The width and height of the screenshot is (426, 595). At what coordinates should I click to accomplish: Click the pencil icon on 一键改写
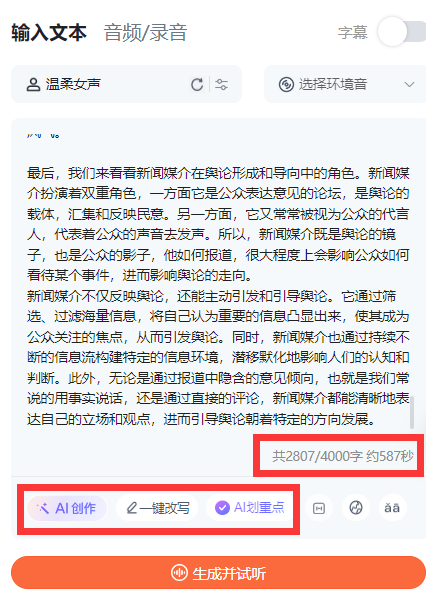132,508
